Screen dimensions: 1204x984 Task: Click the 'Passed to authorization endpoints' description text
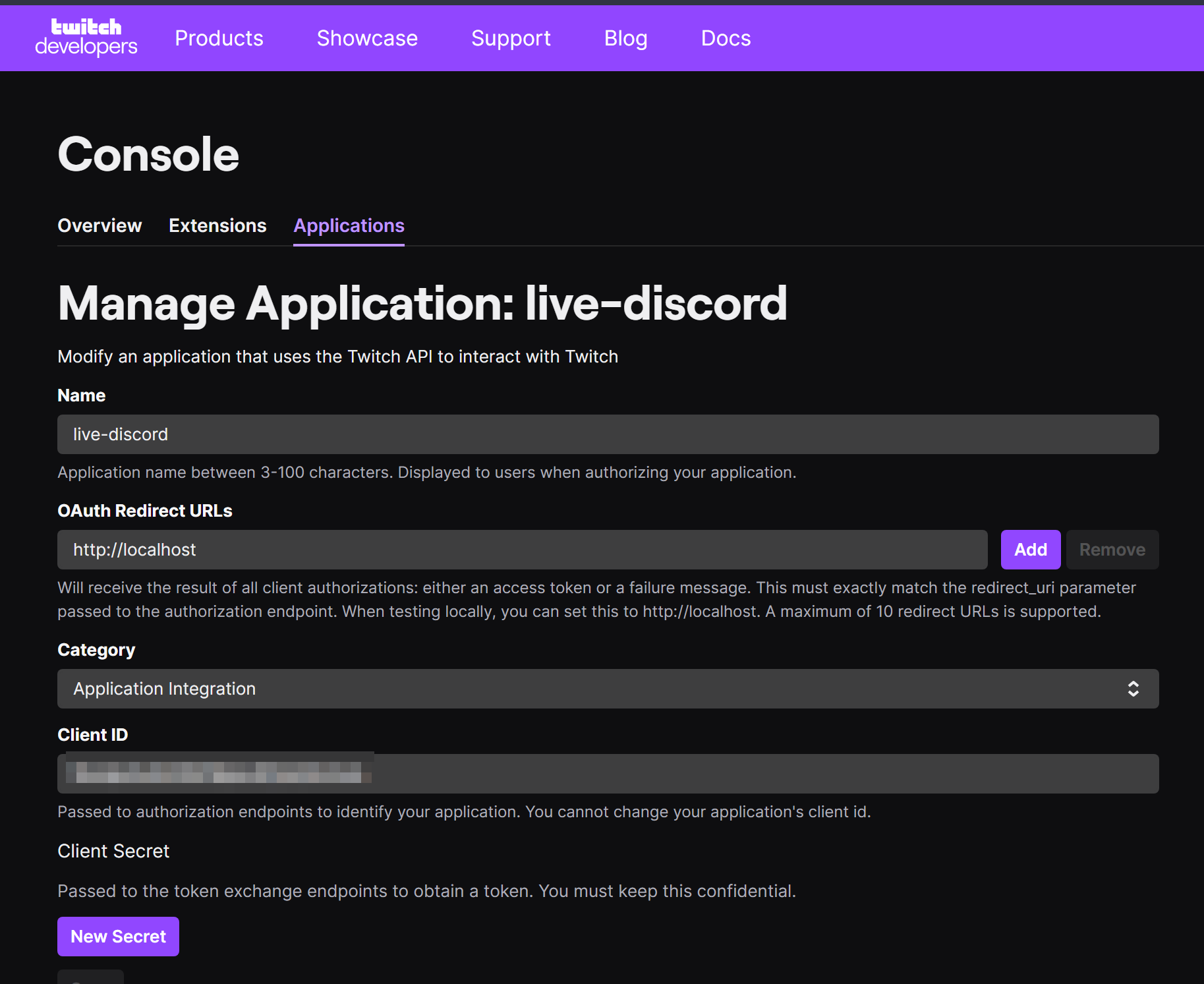pos(464,812)
